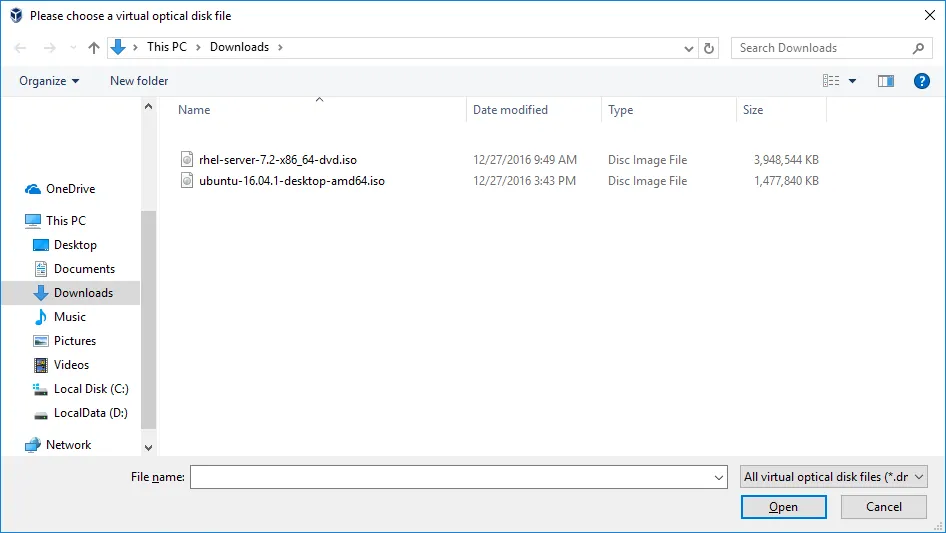Click the Forward navigation arrow
The width and height of the screenshot is (946, 533).
[49, 48]
